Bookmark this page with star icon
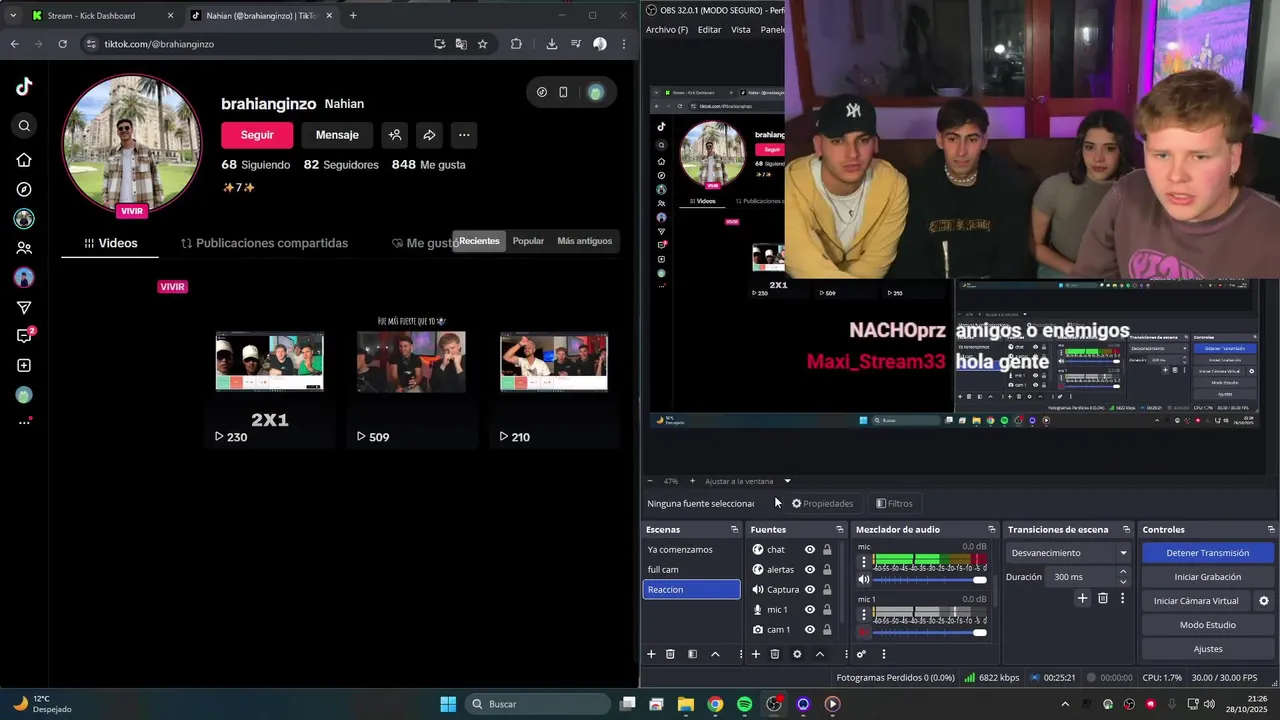The height and width of the screenshot is (720, 1280). point(483,44)
